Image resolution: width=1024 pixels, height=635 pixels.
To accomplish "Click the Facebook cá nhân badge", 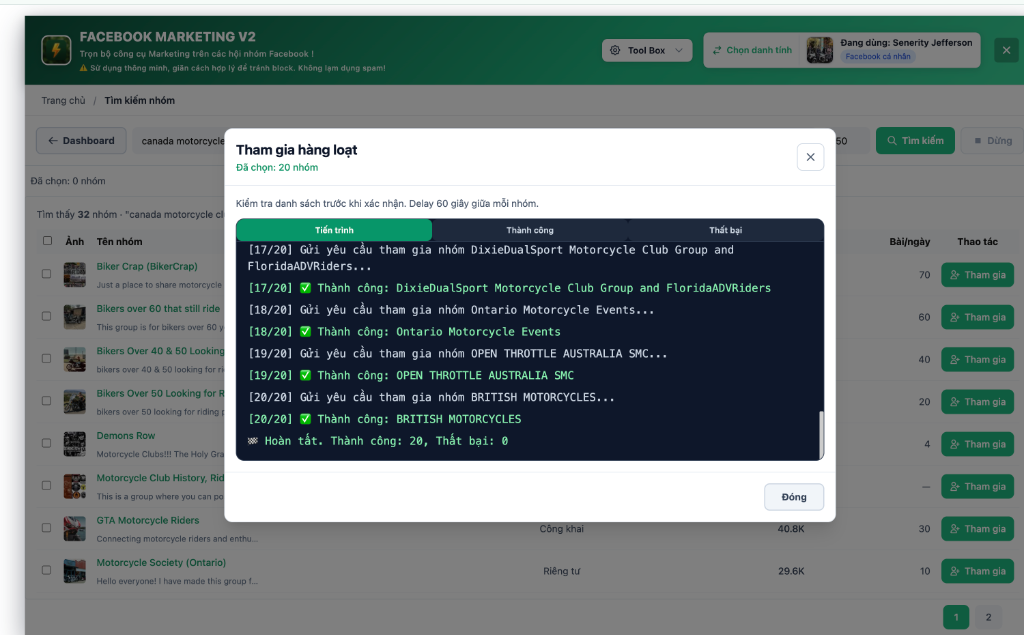I will click(x=878, y=57).
